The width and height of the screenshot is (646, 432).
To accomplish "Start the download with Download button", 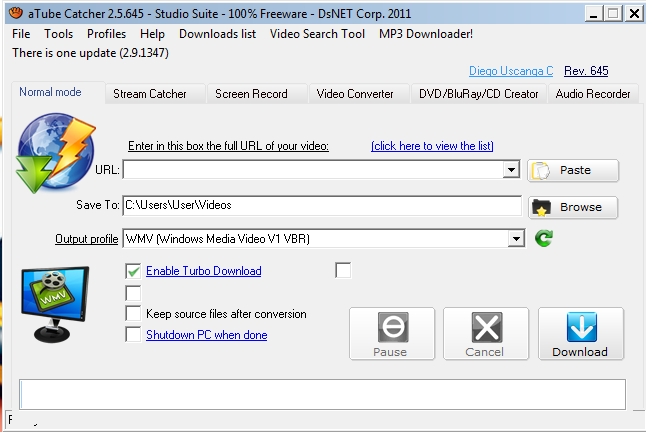I will [581, 334].
